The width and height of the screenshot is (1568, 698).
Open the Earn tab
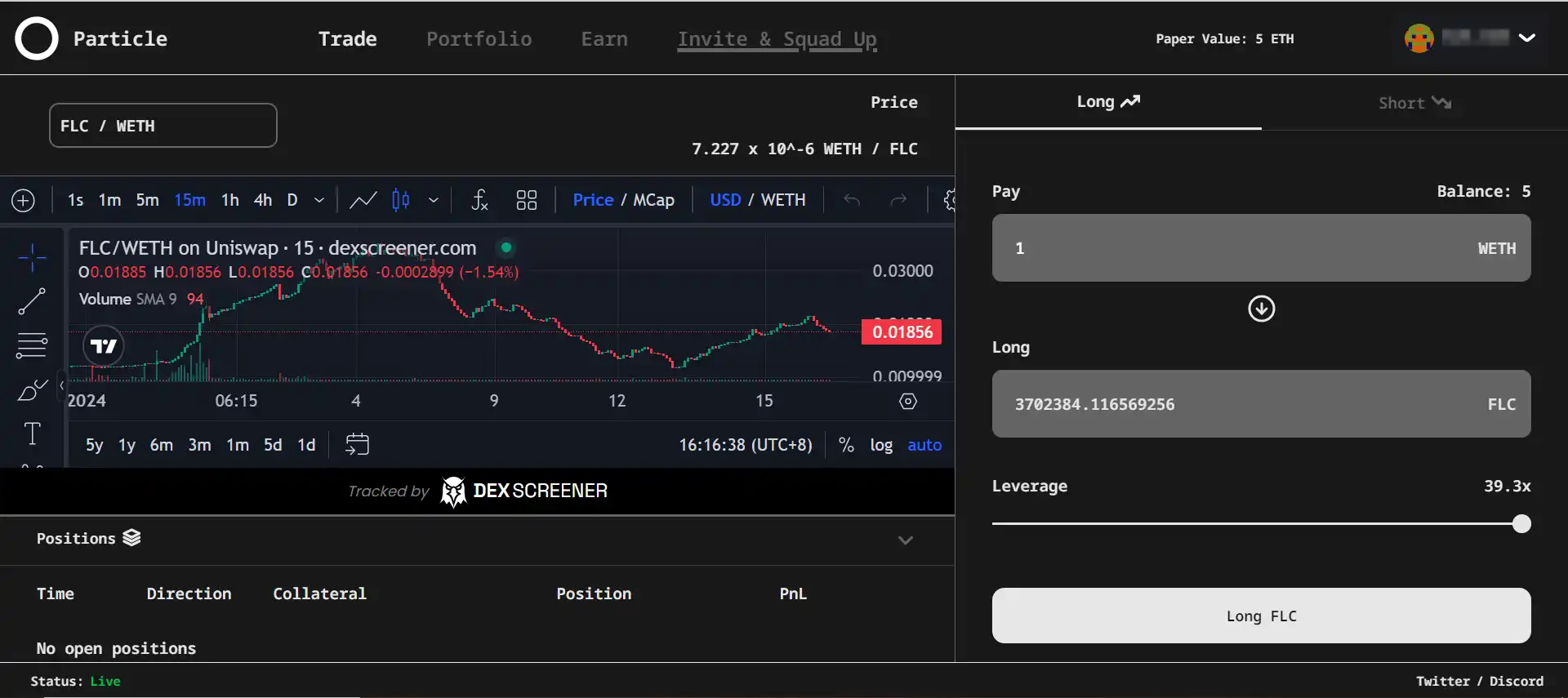click(604, 38)
